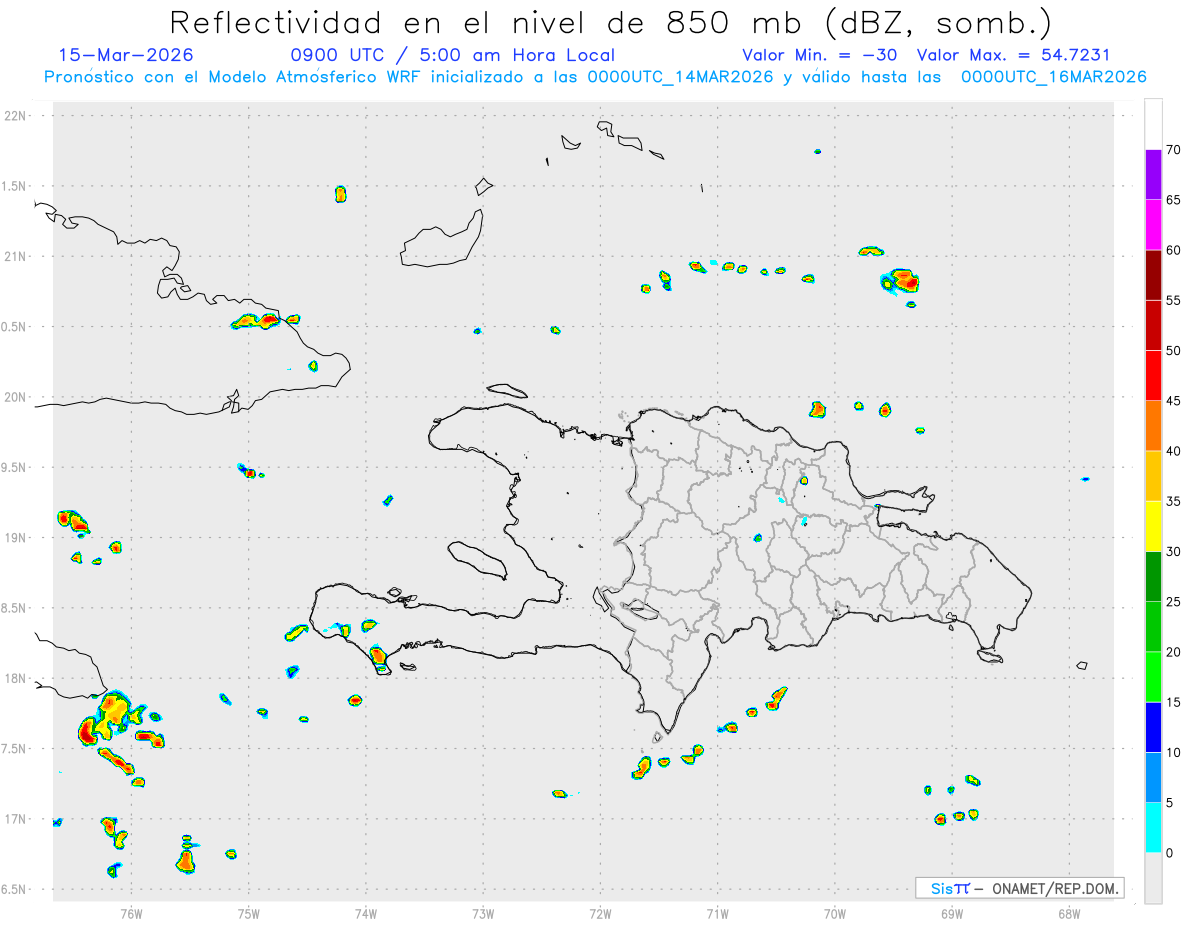The image size is (1200, 927).
Task: Click the colorbar label 0
Action: coord(1170,853)
